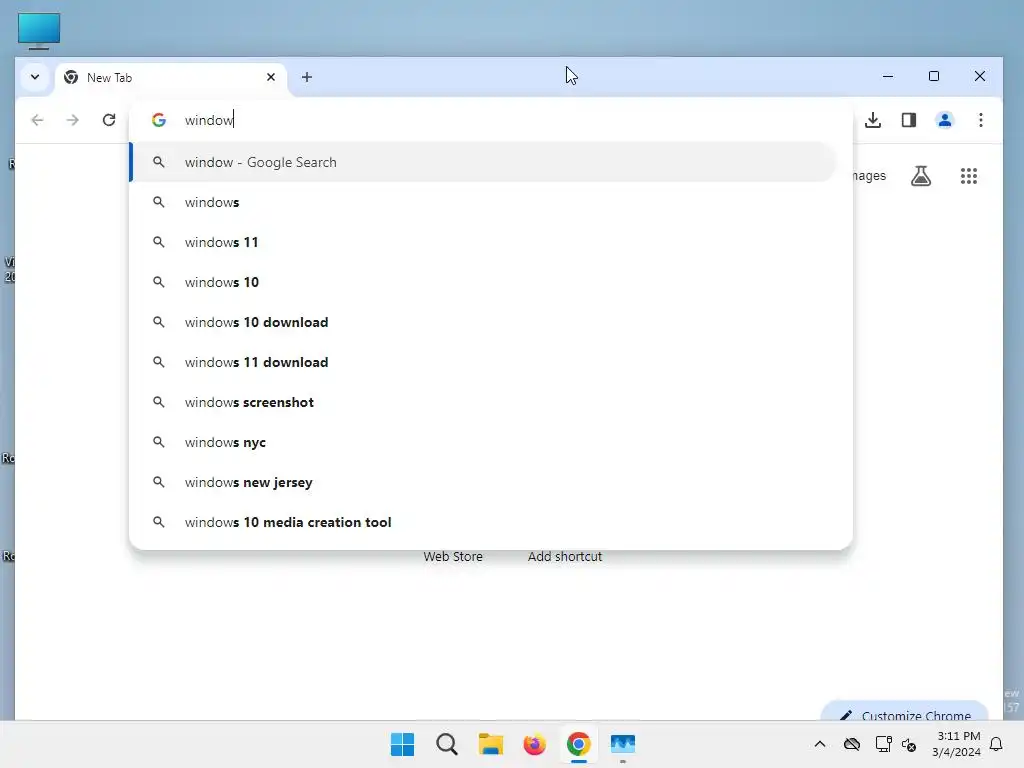The height and width of the screenshot is (768, 1024).
Task: Open Chrome's three-dot menu
Action: point(980,120)
